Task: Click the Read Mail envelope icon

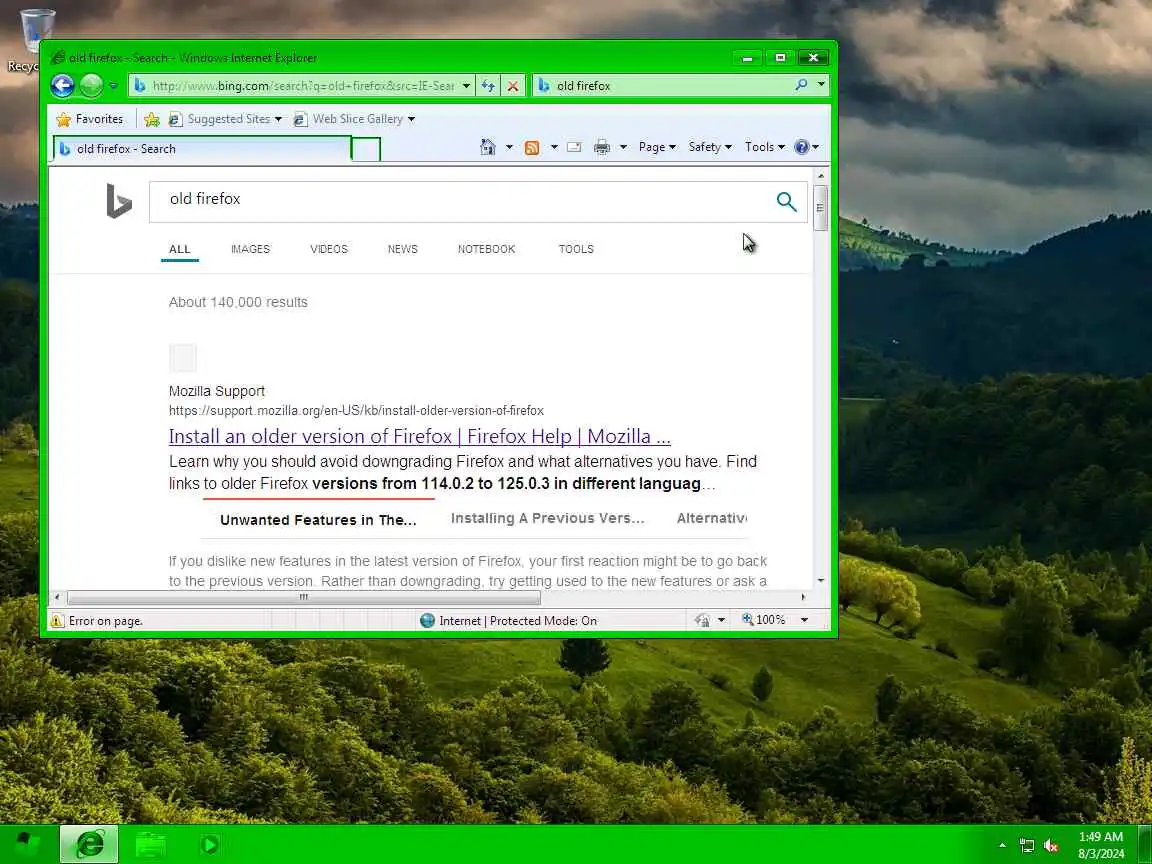Action: coord(575,147)
